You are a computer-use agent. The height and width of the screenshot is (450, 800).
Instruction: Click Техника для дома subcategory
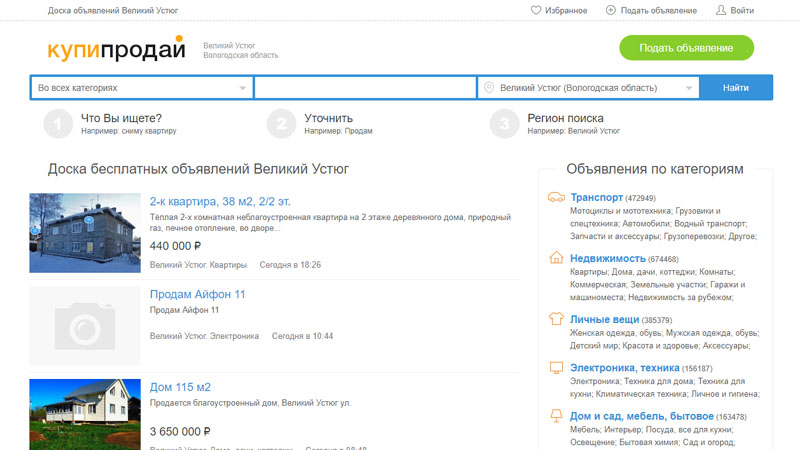659,381
